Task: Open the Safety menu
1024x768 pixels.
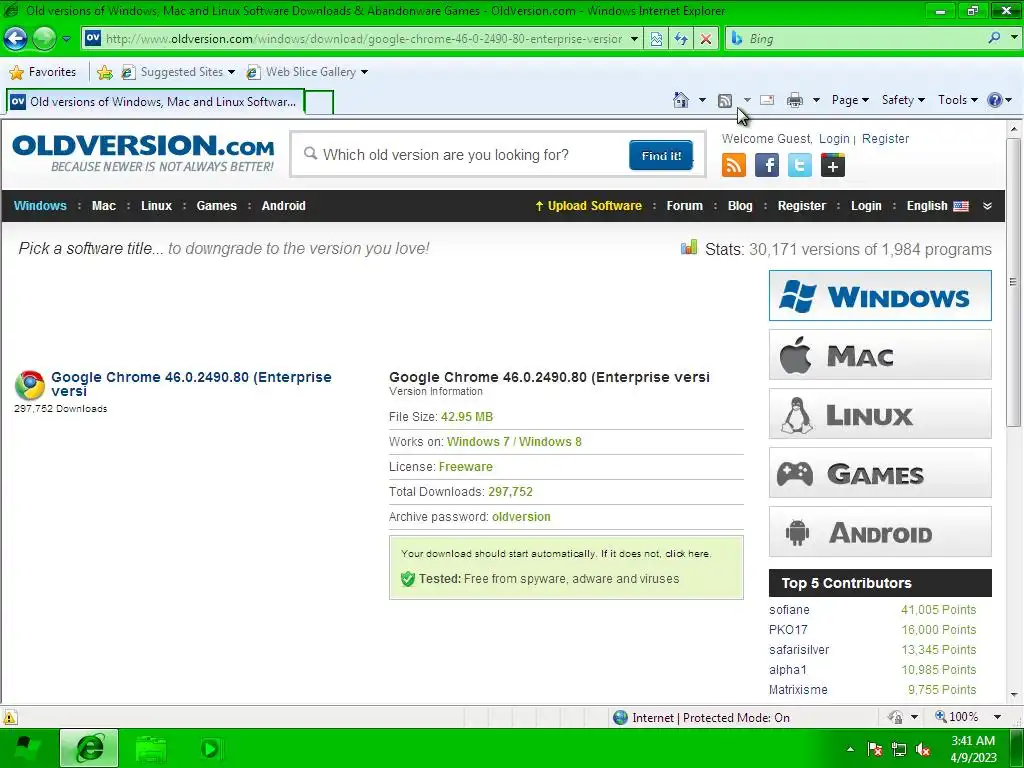Action: 903,100
